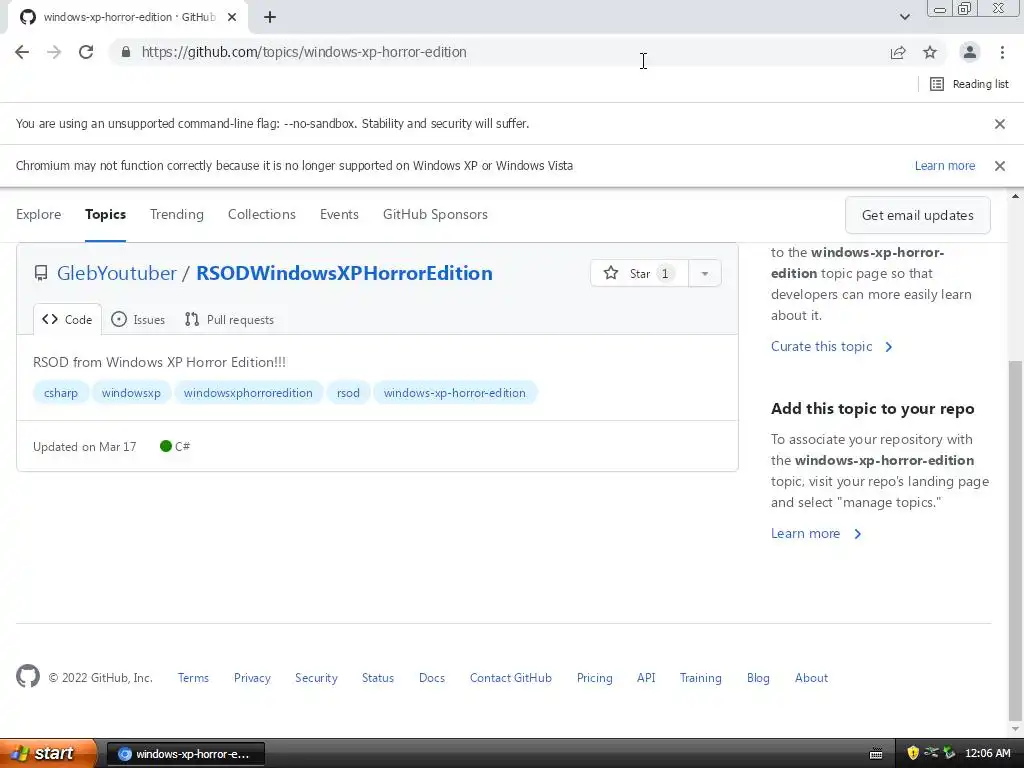Open the Status footer link

click(378, 678)
